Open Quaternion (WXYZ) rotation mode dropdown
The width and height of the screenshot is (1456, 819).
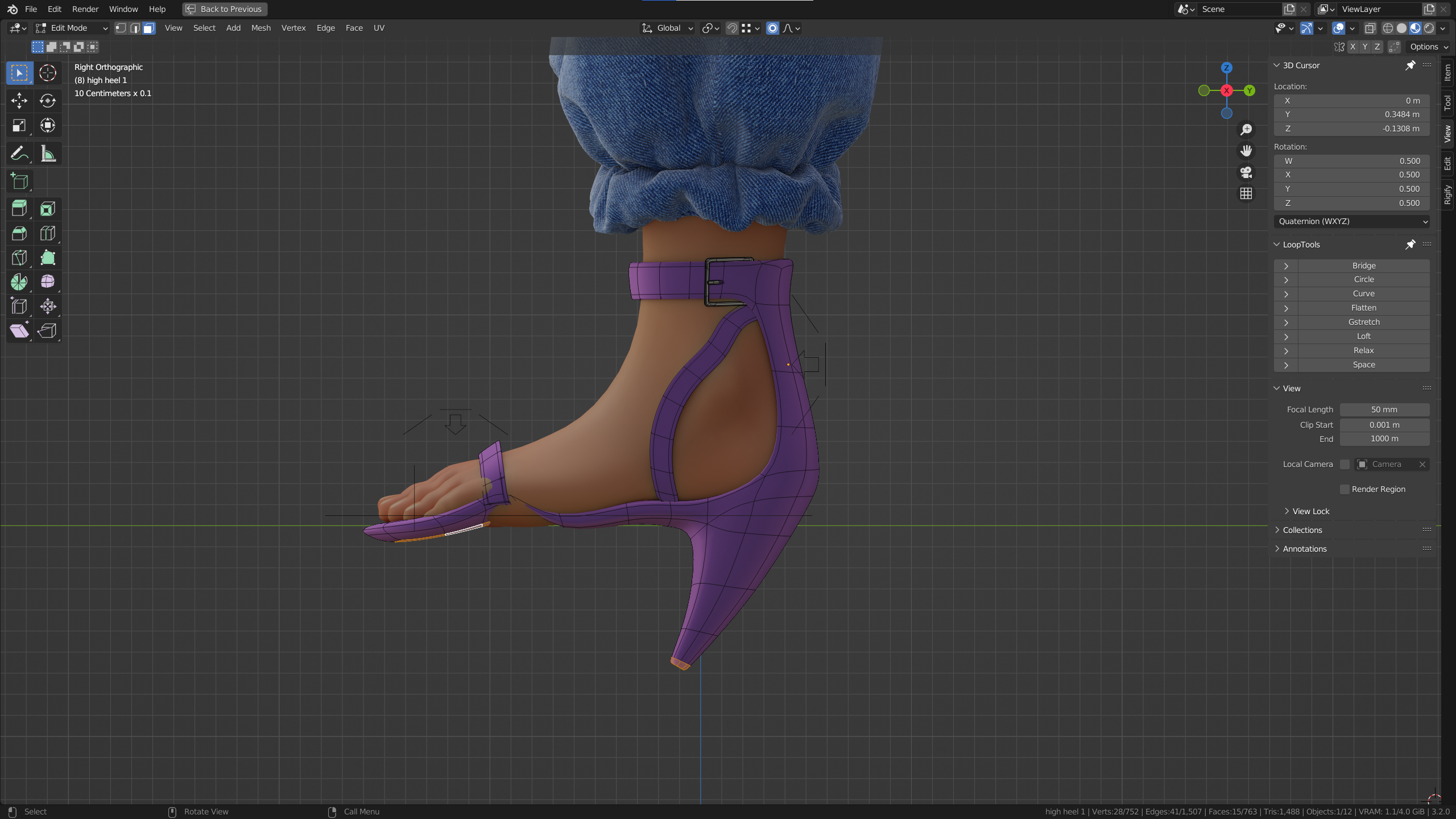pos(1351,221)
